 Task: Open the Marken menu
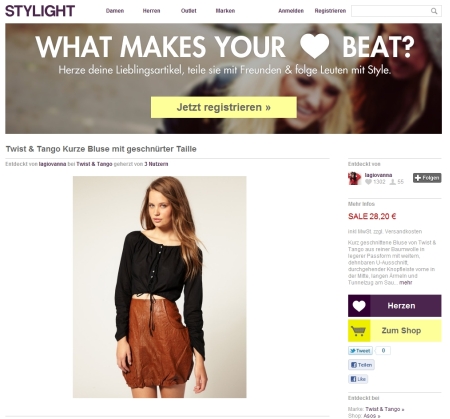(225, 11)
